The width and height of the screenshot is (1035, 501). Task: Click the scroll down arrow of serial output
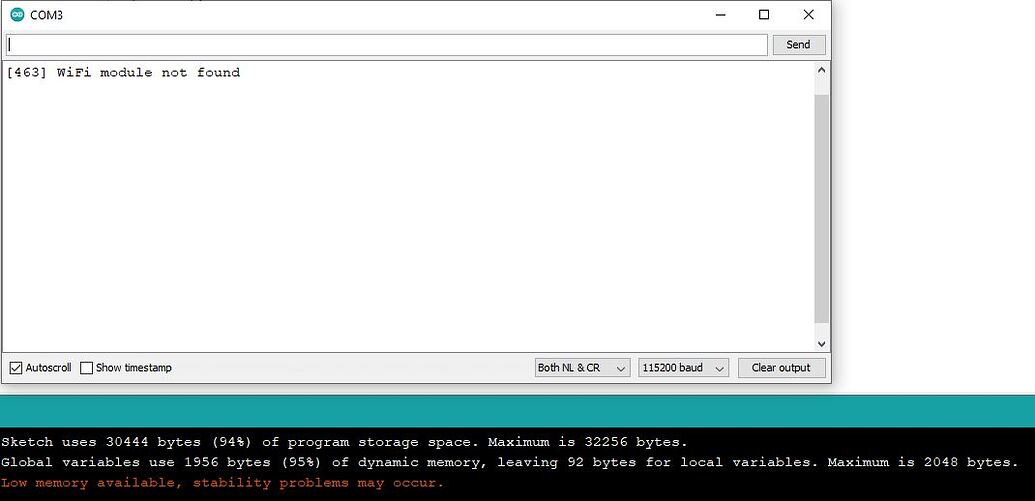pos(821,343)
